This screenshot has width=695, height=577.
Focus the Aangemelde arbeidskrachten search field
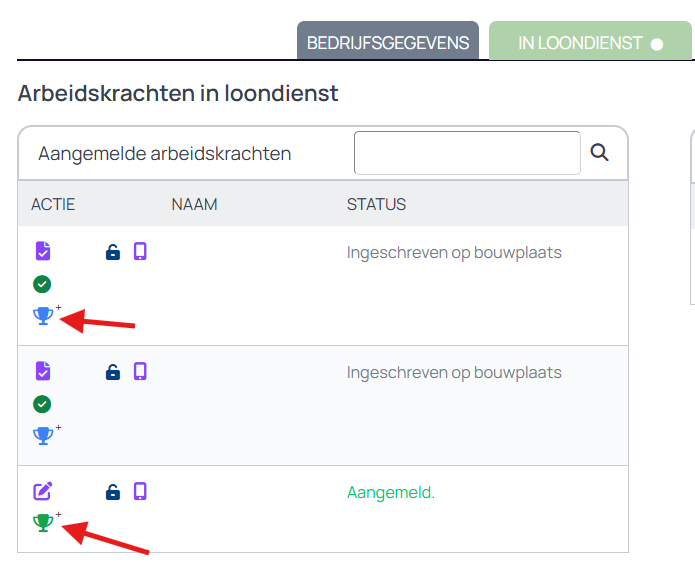[467, 153]
